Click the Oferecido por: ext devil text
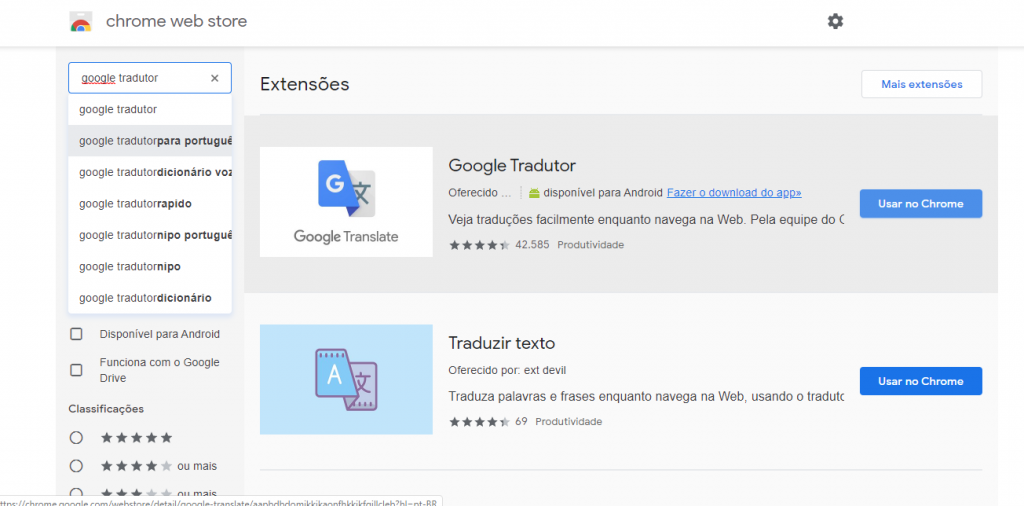The height and width of the screenshot is (506, 1024). tap(507, 370)
